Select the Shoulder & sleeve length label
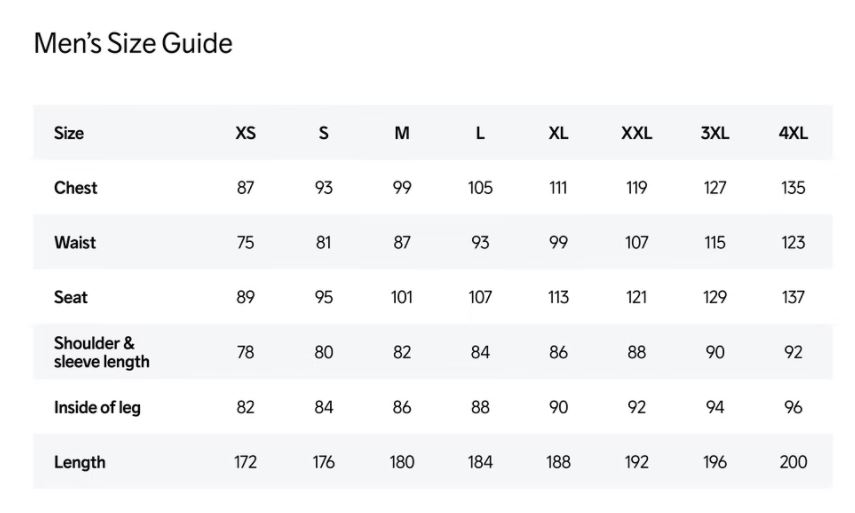The width and height of the screenshot is (855, 513). [x=101, y=352]
